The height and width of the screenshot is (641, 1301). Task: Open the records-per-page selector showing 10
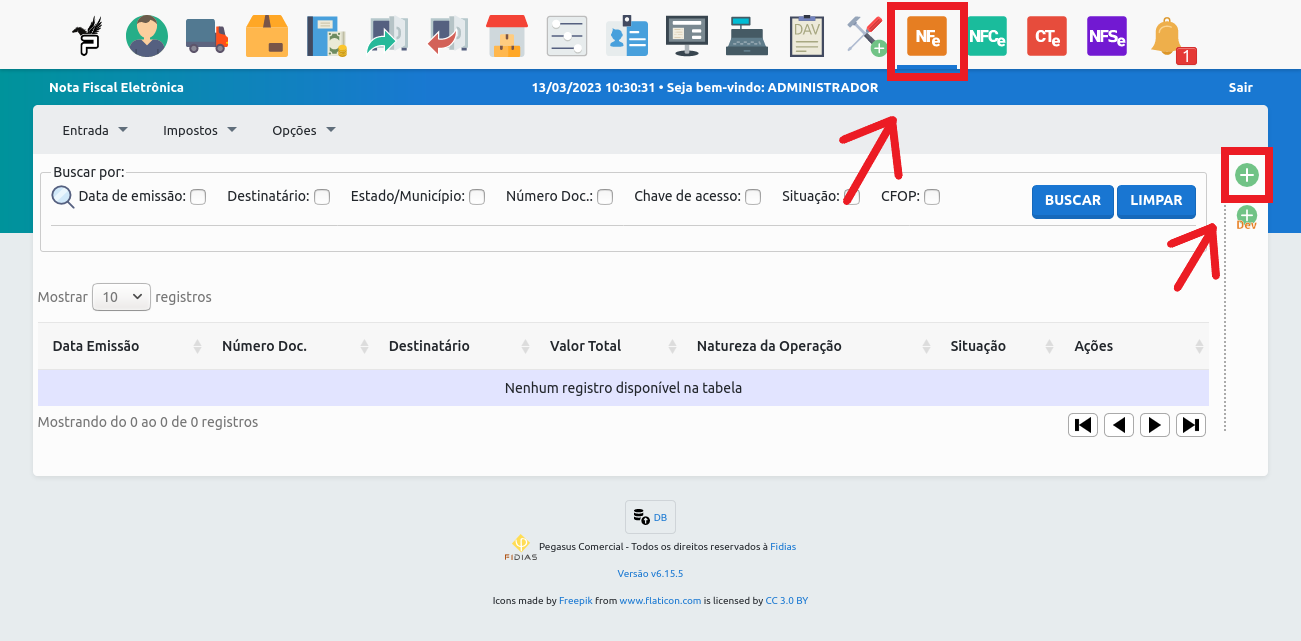(121, 297)
